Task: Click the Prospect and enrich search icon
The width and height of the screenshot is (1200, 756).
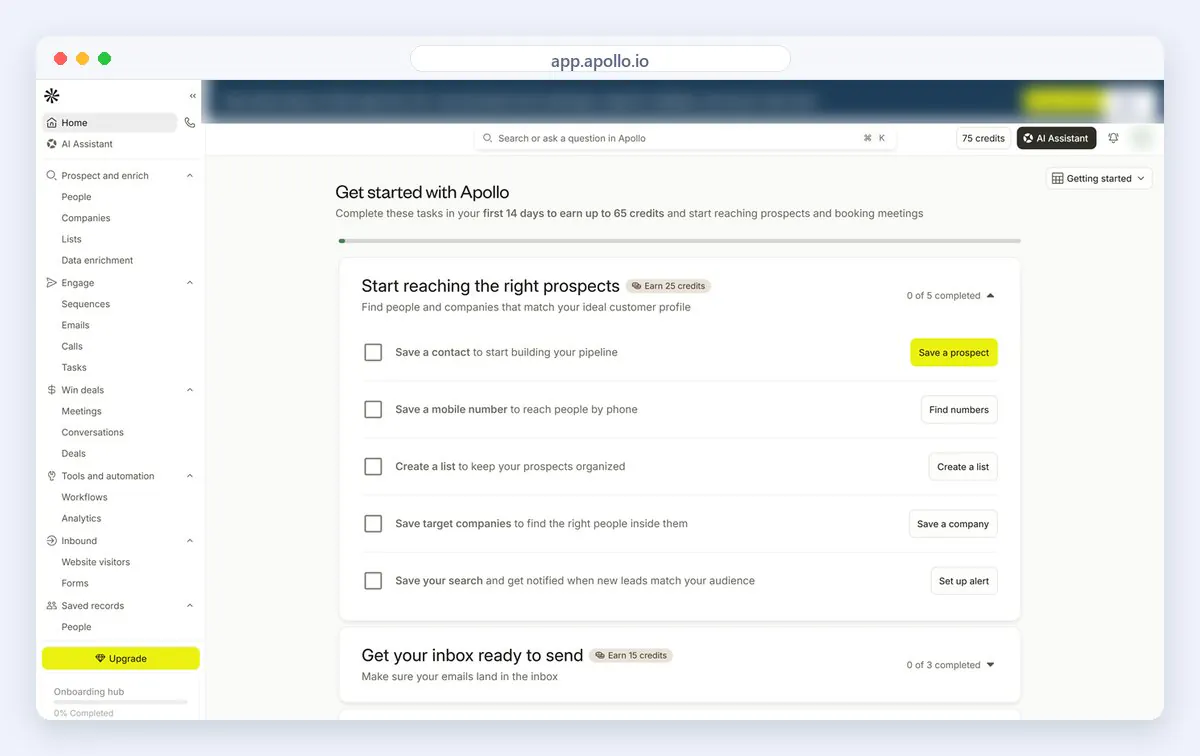Action: pos(52,175)
